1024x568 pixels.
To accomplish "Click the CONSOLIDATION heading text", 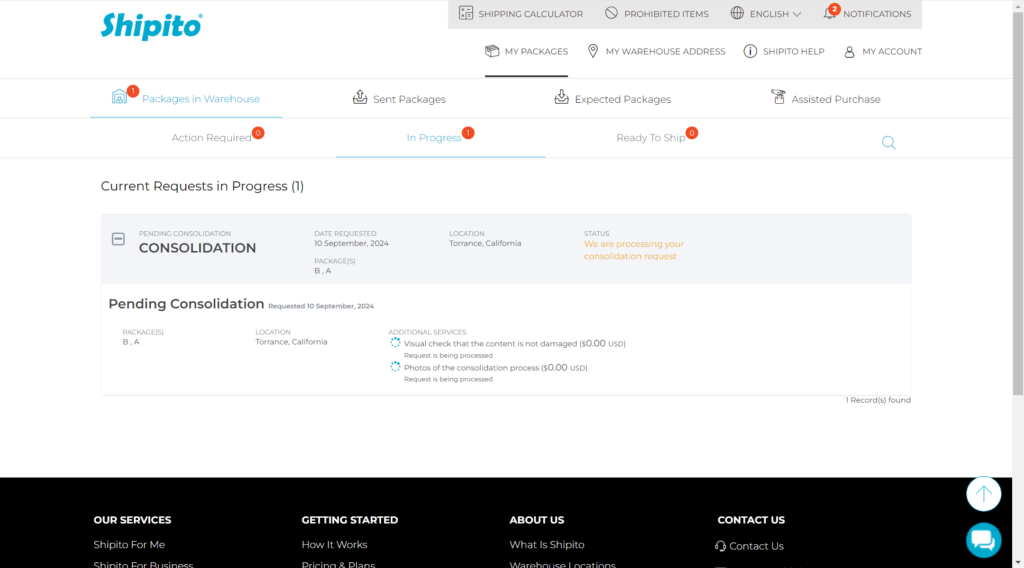I will click(197, 248).
